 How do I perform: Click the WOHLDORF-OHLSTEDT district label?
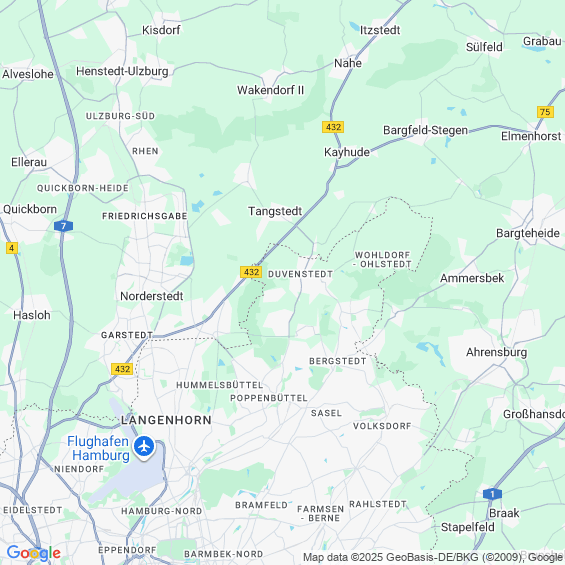pyautogui.click(x=382, y=259)
